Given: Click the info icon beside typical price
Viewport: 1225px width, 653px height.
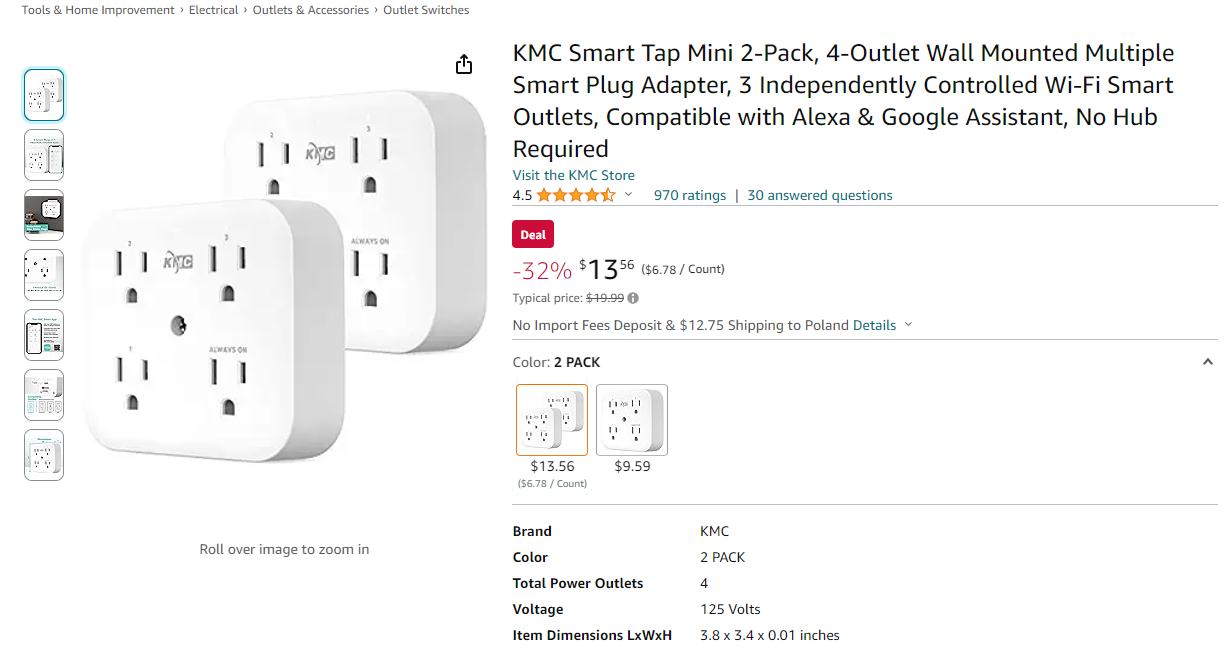Looking at the screenshot, I should click(x=633, y=298).
